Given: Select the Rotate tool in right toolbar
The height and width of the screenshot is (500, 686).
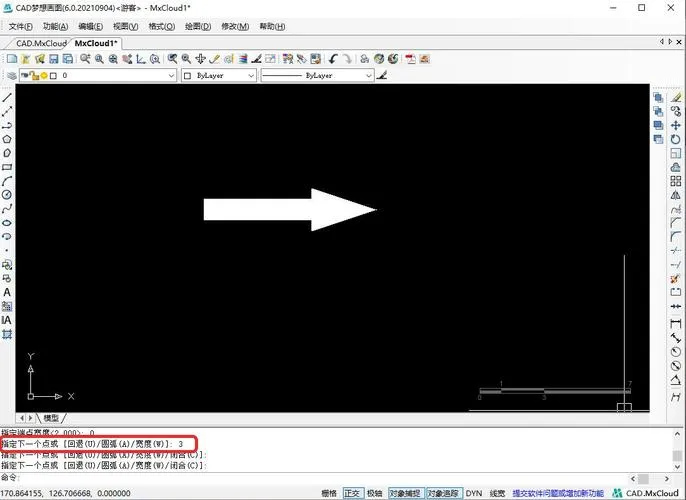Looking at the screenshot, I should coord(676,139).
